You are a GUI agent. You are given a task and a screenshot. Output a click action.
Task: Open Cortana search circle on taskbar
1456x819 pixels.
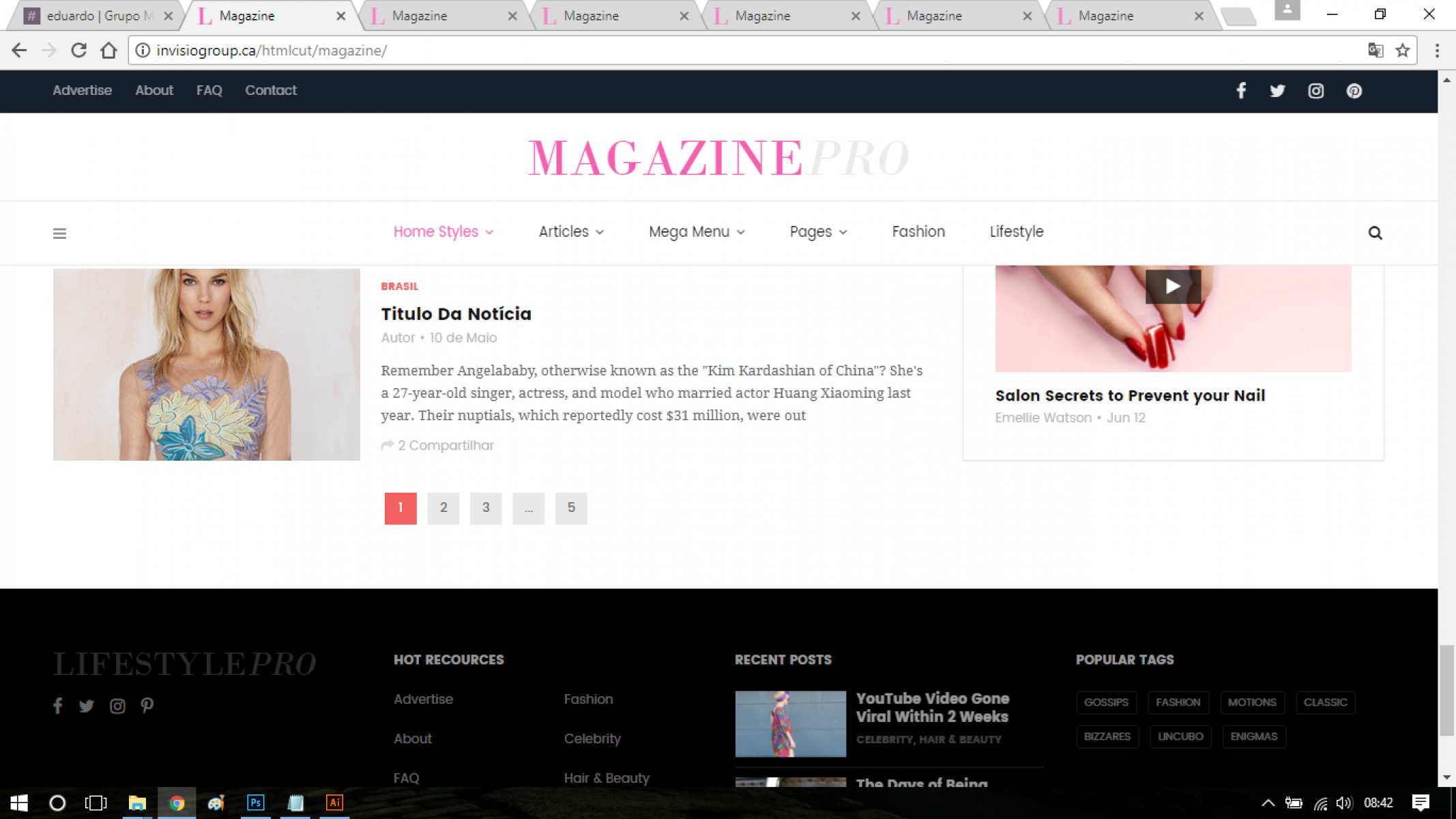(x=57, y=803)
